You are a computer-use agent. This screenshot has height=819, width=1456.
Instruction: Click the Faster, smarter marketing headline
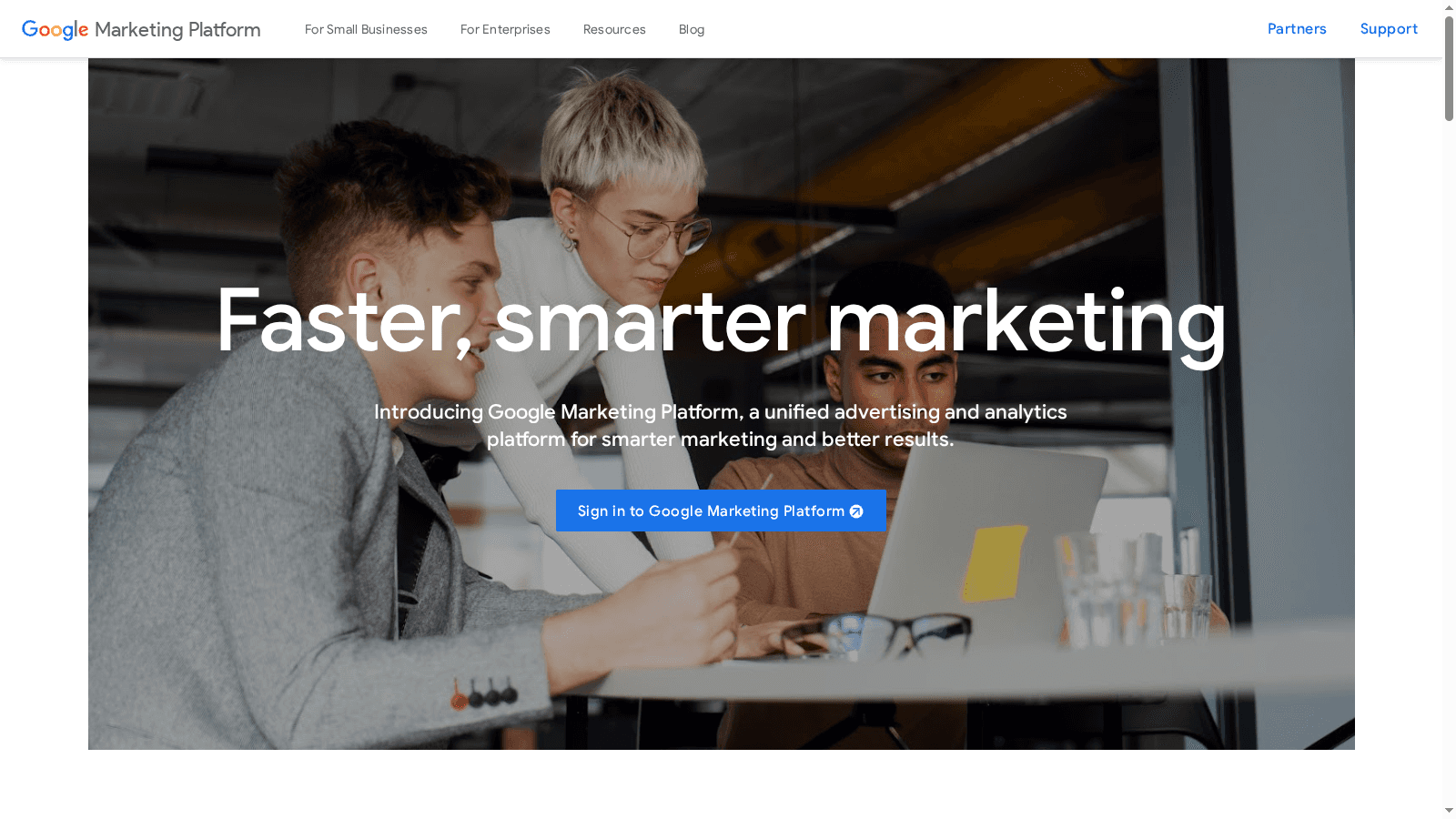pyautogui.click(x=721, y=321)
